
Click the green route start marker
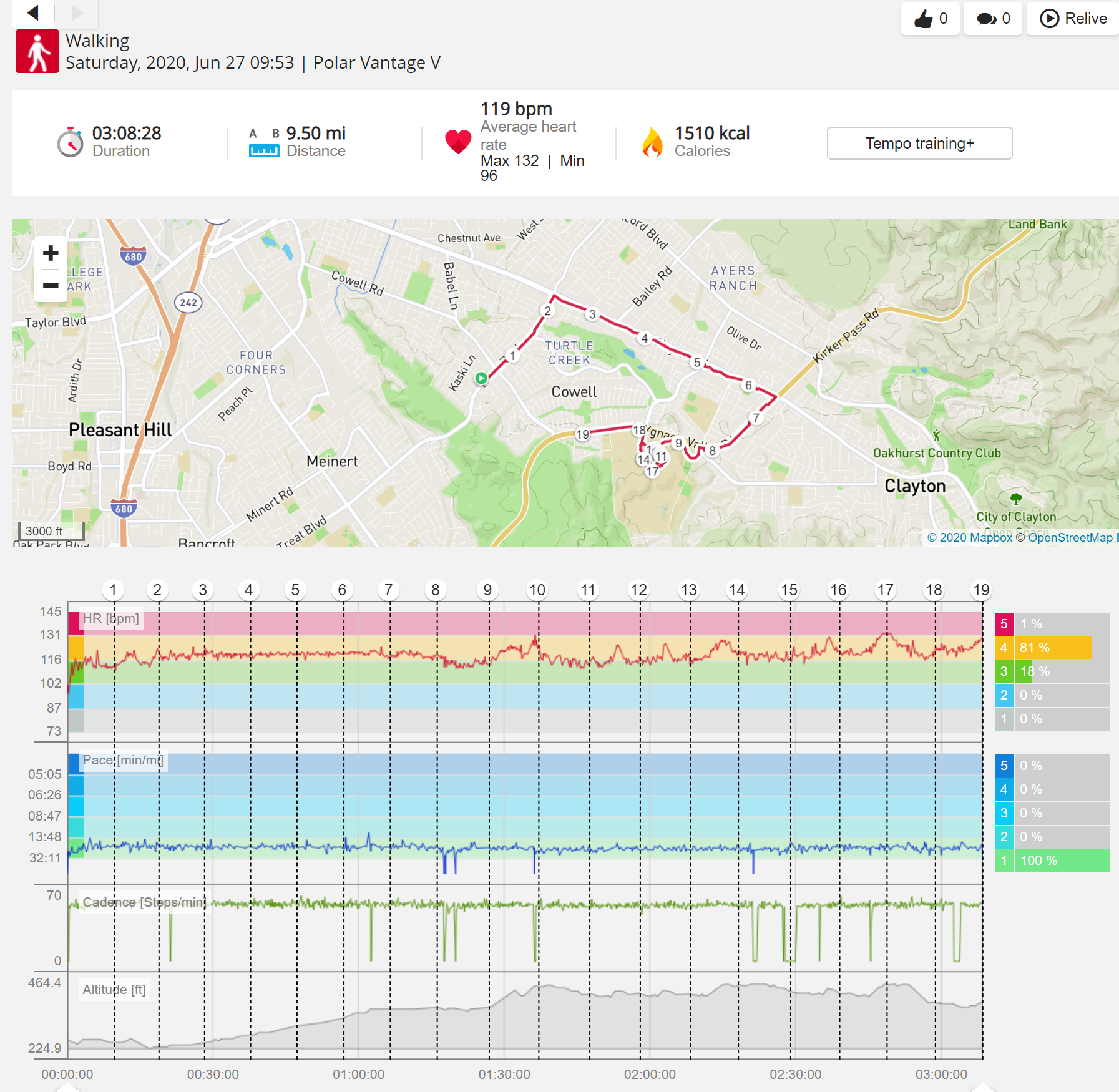tap(481, 378)
